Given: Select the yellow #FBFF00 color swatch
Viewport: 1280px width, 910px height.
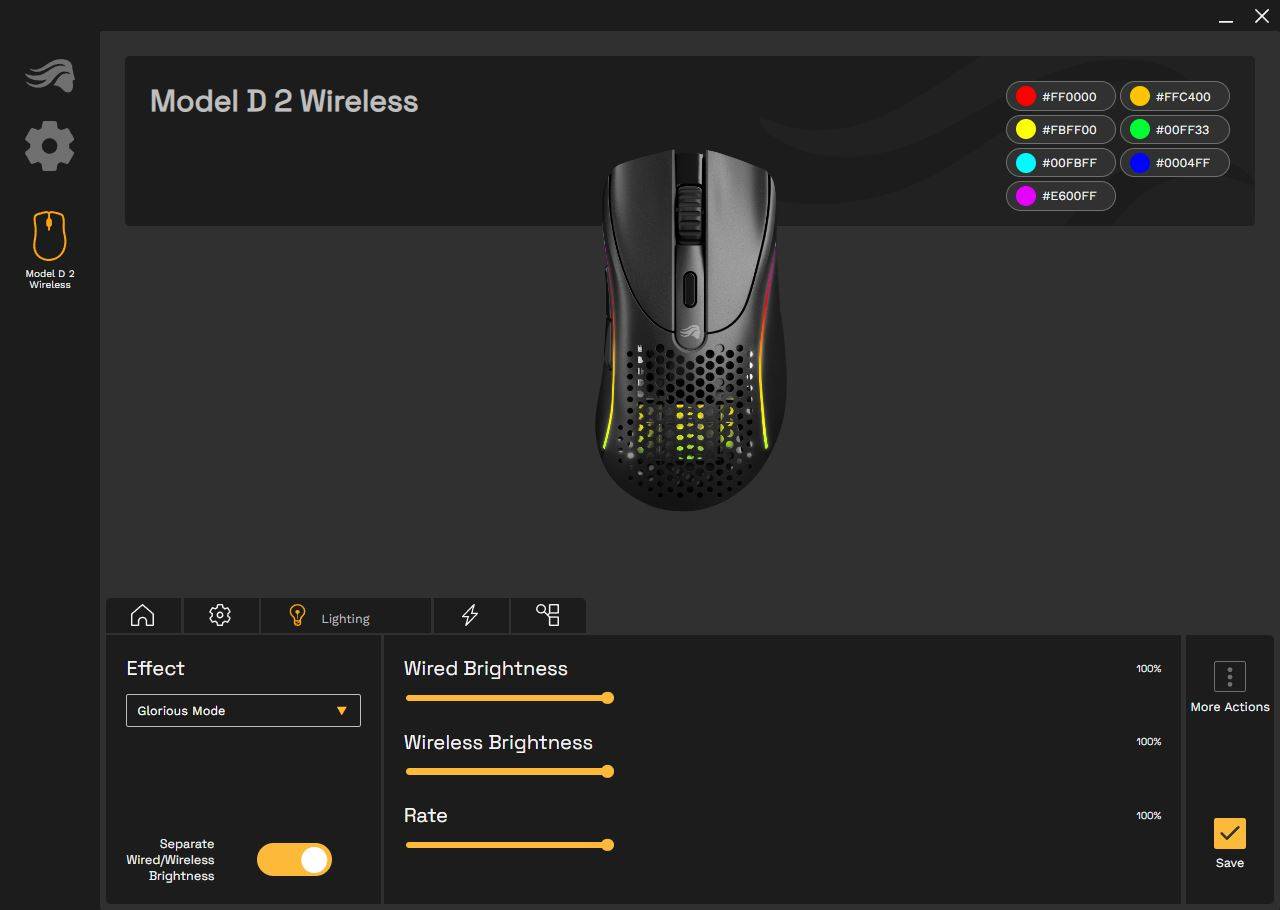Looking at the screenshot, I should tap(1061, 130).
